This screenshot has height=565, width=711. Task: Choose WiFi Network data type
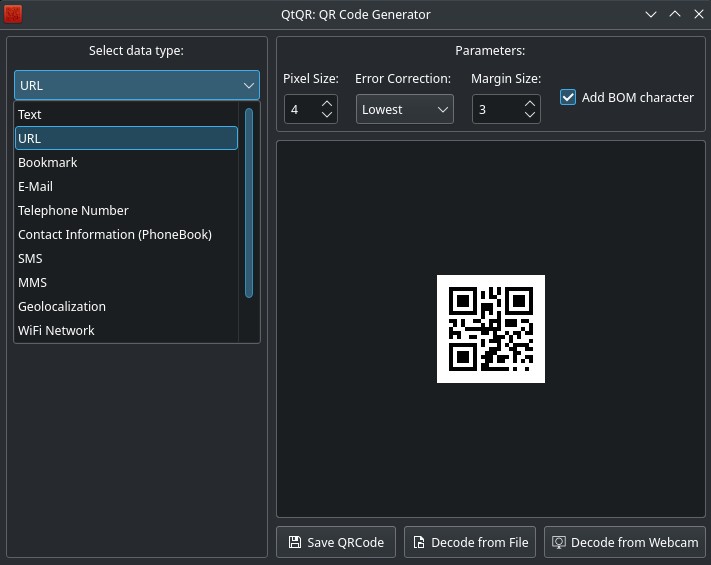click(126, 331)
